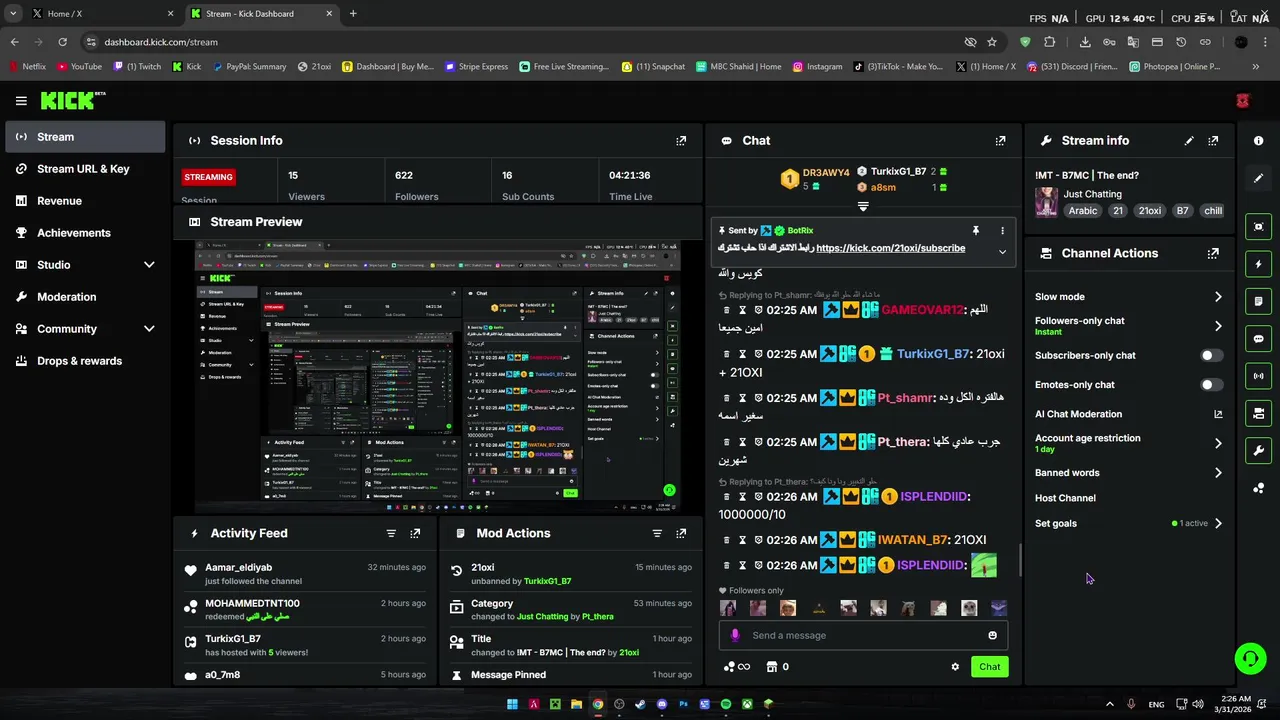Collapse the pinned BotRix message
This screenshot has width=1280, height=720.
coord(1002,252)
